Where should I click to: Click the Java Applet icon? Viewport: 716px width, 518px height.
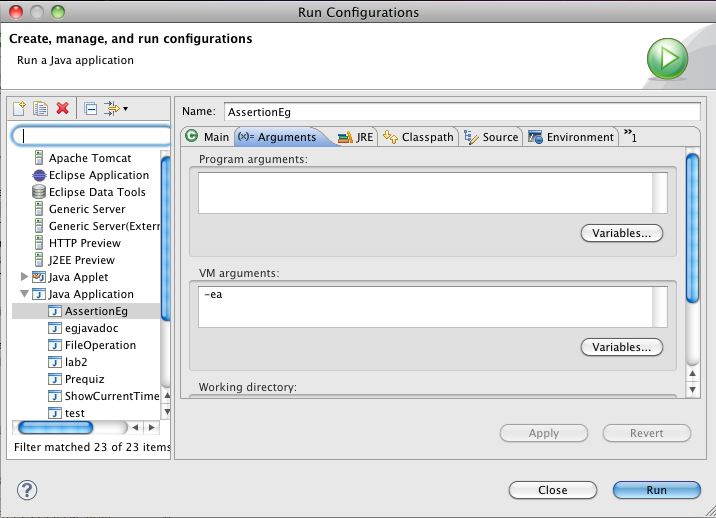[39, 277]
